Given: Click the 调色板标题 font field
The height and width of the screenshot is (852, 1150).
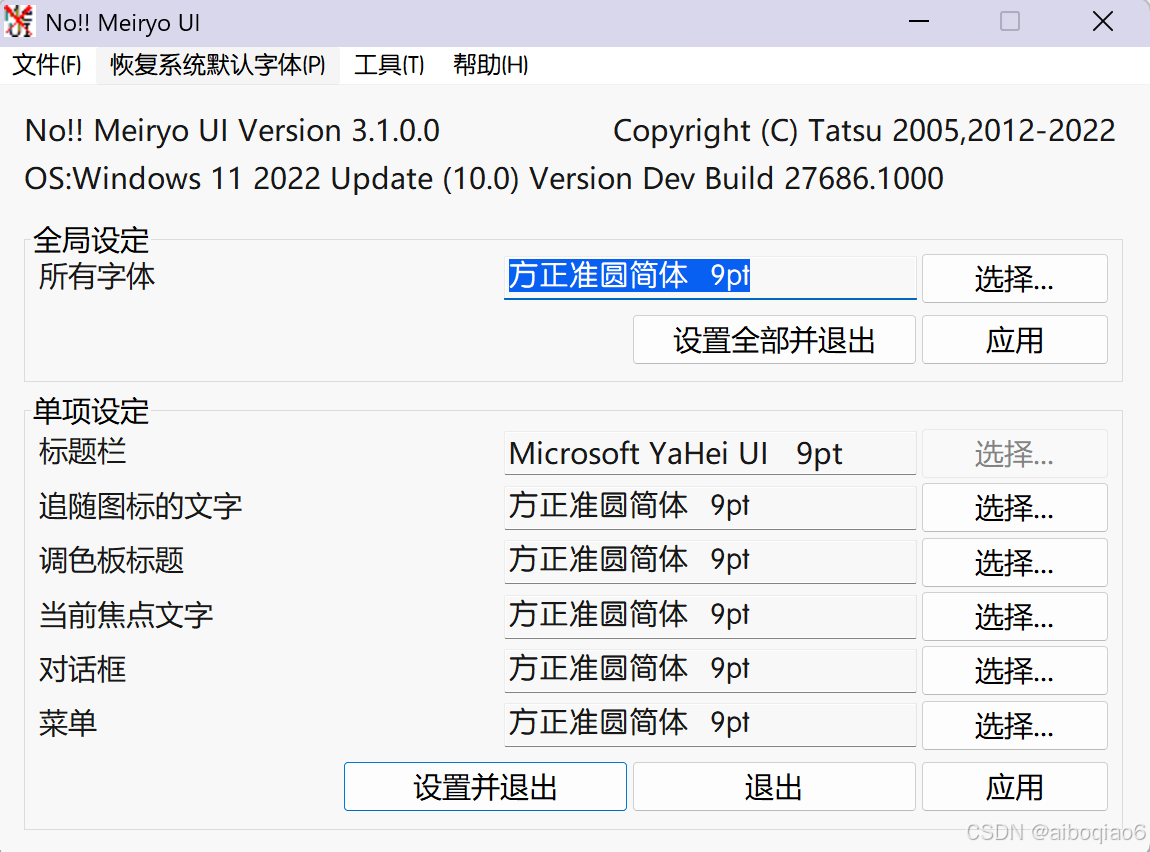Looking at the screenshot, I should pyautogui.click(x=710, y=562).
